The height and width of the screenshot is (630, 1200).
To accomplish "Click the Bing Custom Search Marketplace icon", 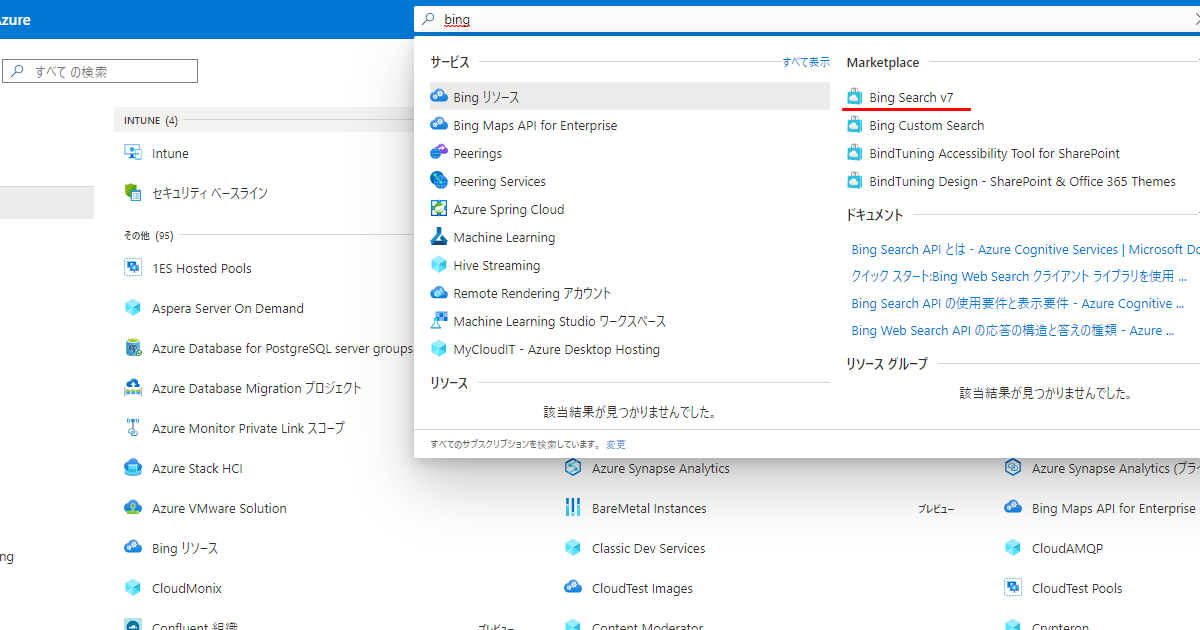I will [x=855, y=124].
